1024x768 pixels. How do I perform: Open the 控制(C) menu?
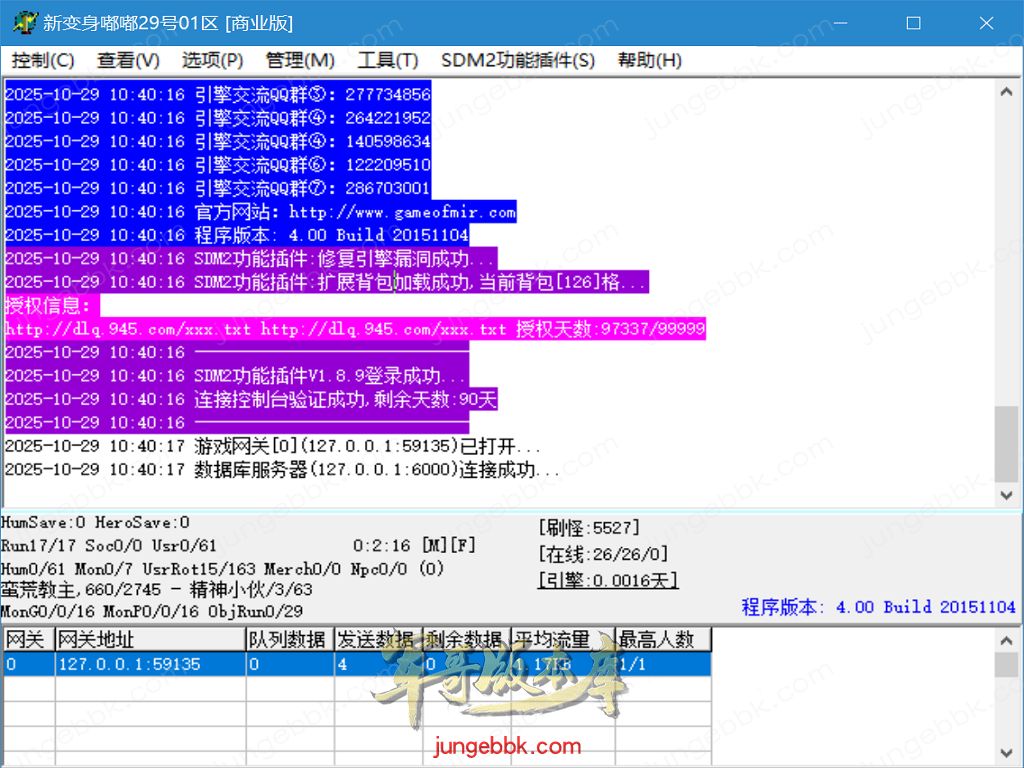tap(43, 60)
